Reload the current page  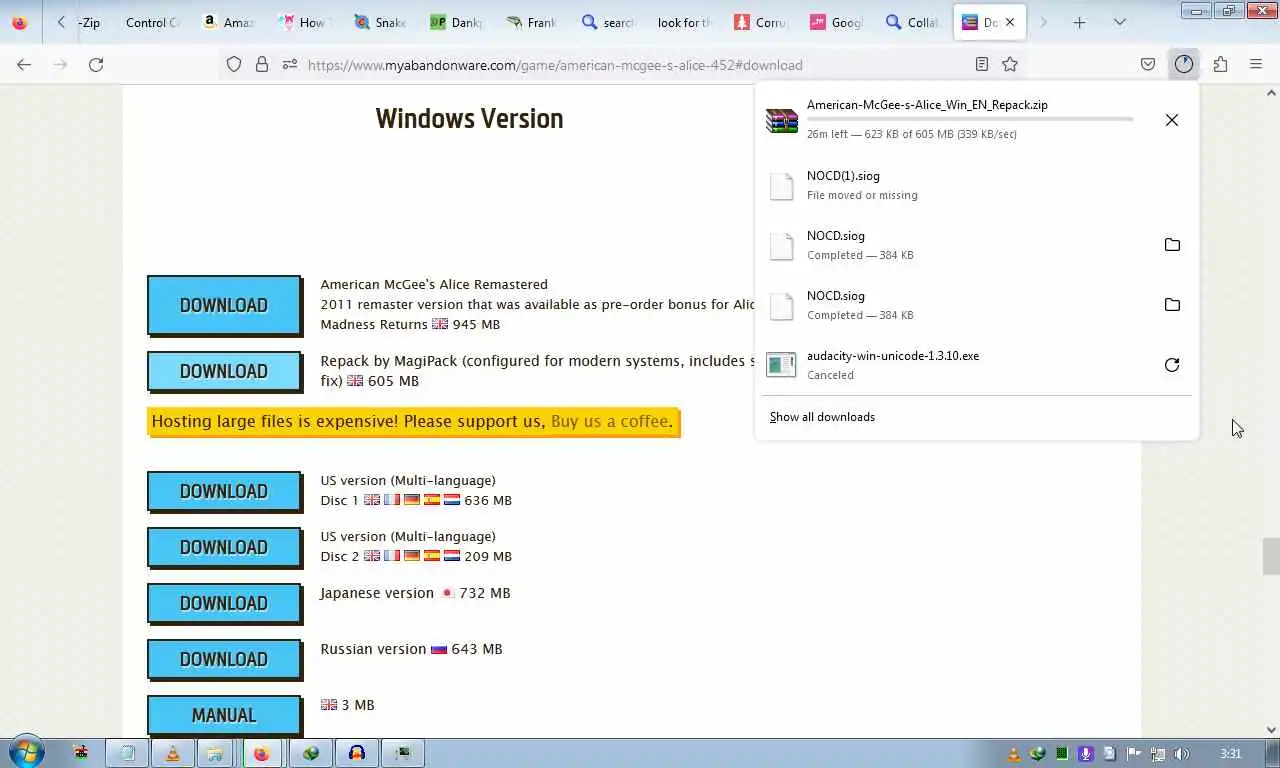96,64
